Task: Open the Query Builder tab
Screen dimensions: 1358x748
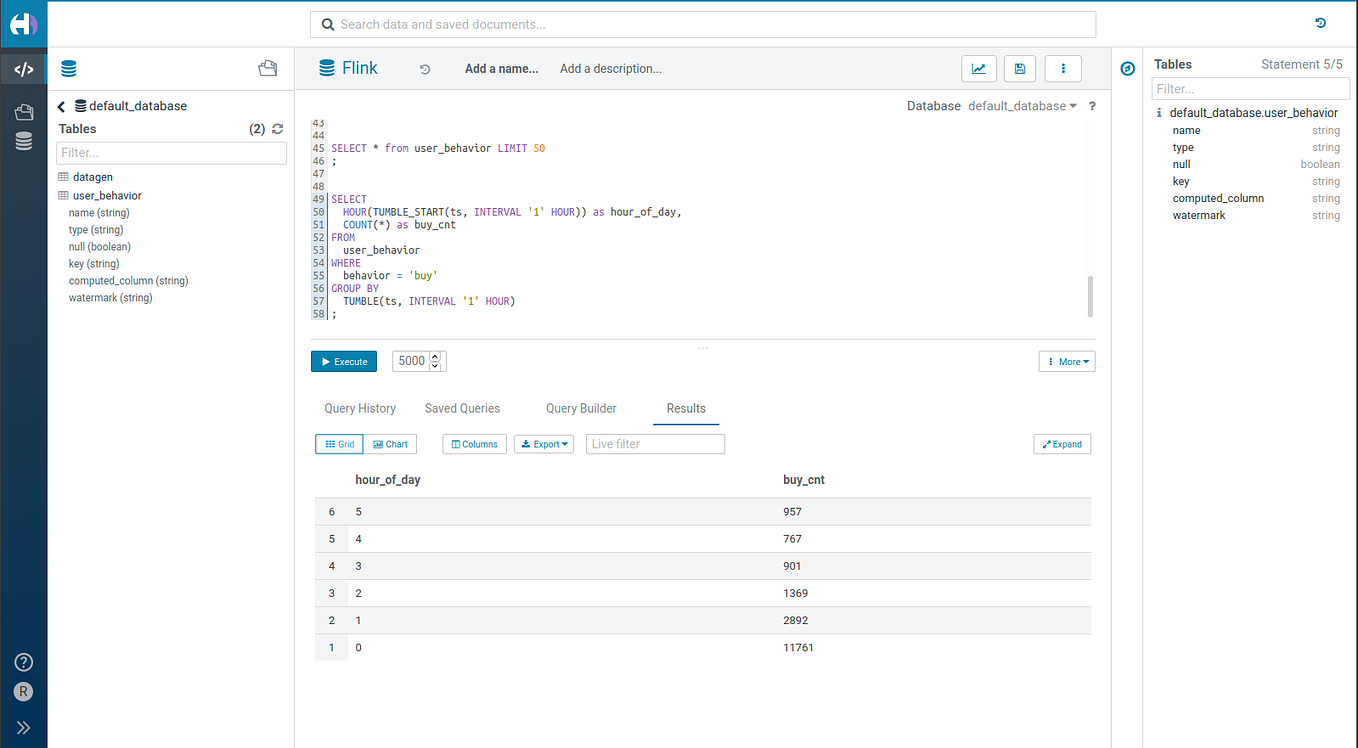Action: click(581, 408)
